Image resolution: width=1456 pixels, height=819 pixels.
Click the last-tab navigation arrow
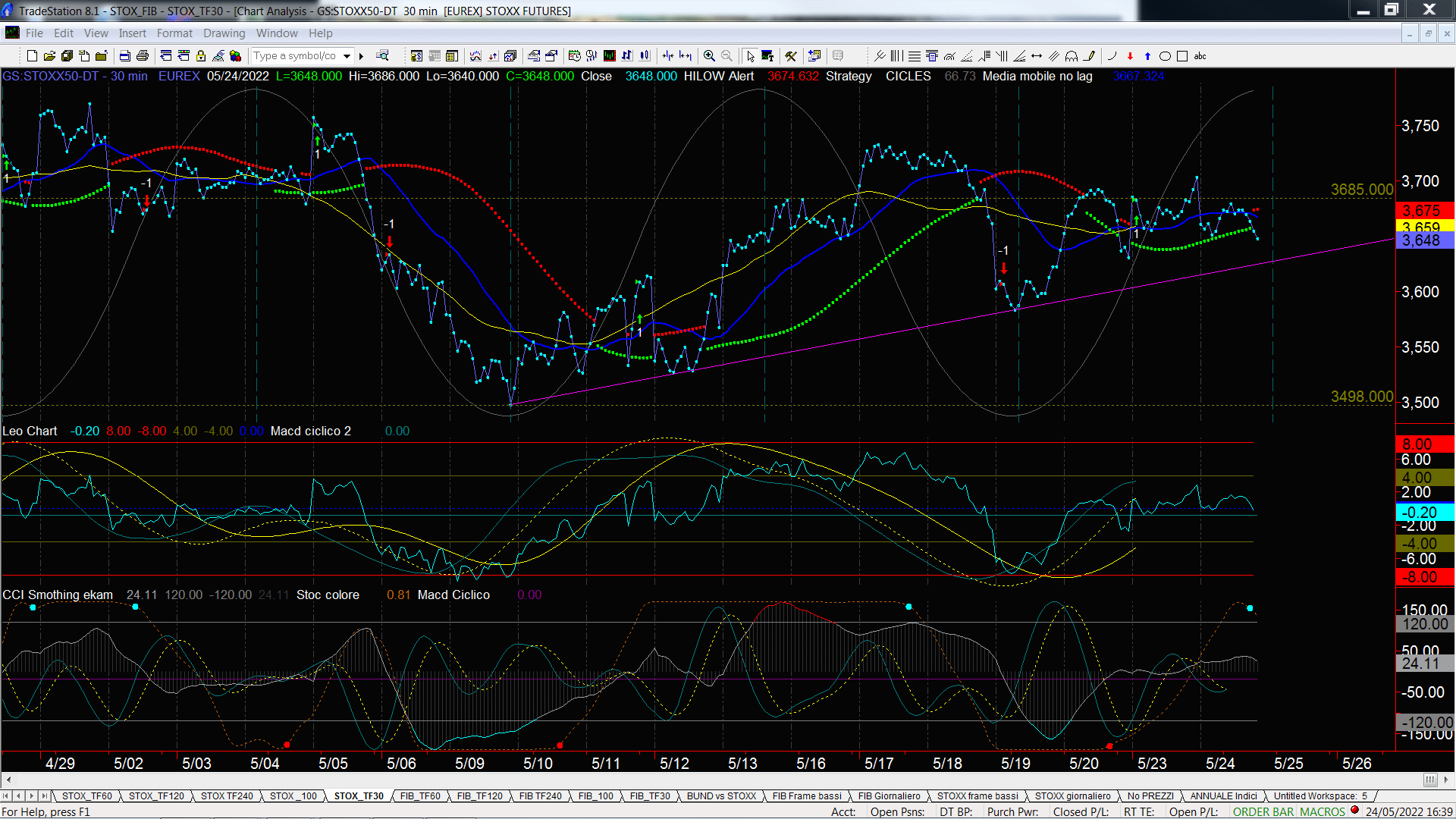[x=44, y=796]
